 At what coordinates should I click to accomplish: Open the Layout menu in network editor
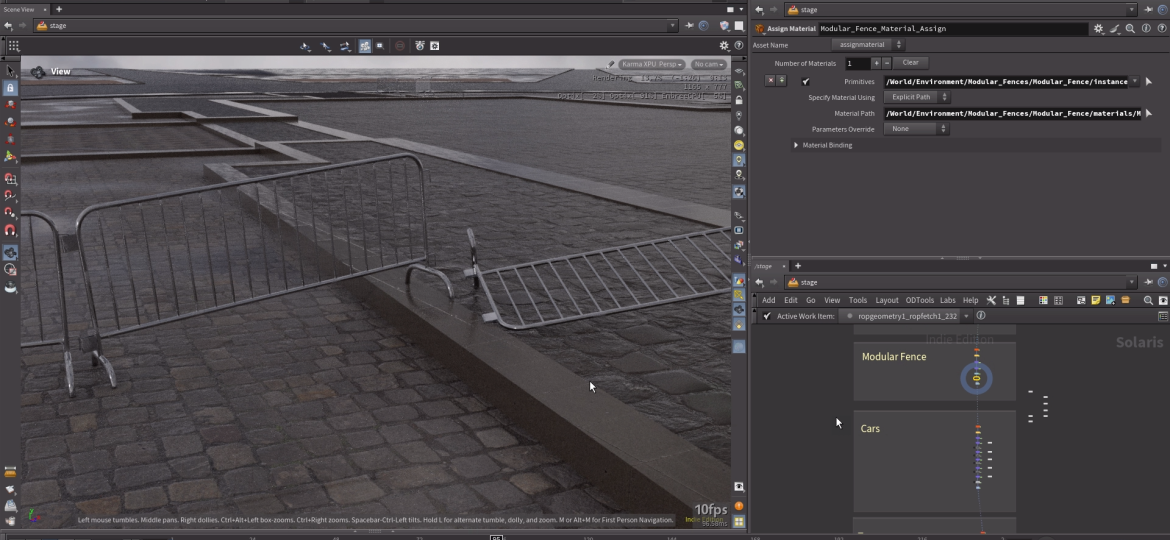point(887,300)
